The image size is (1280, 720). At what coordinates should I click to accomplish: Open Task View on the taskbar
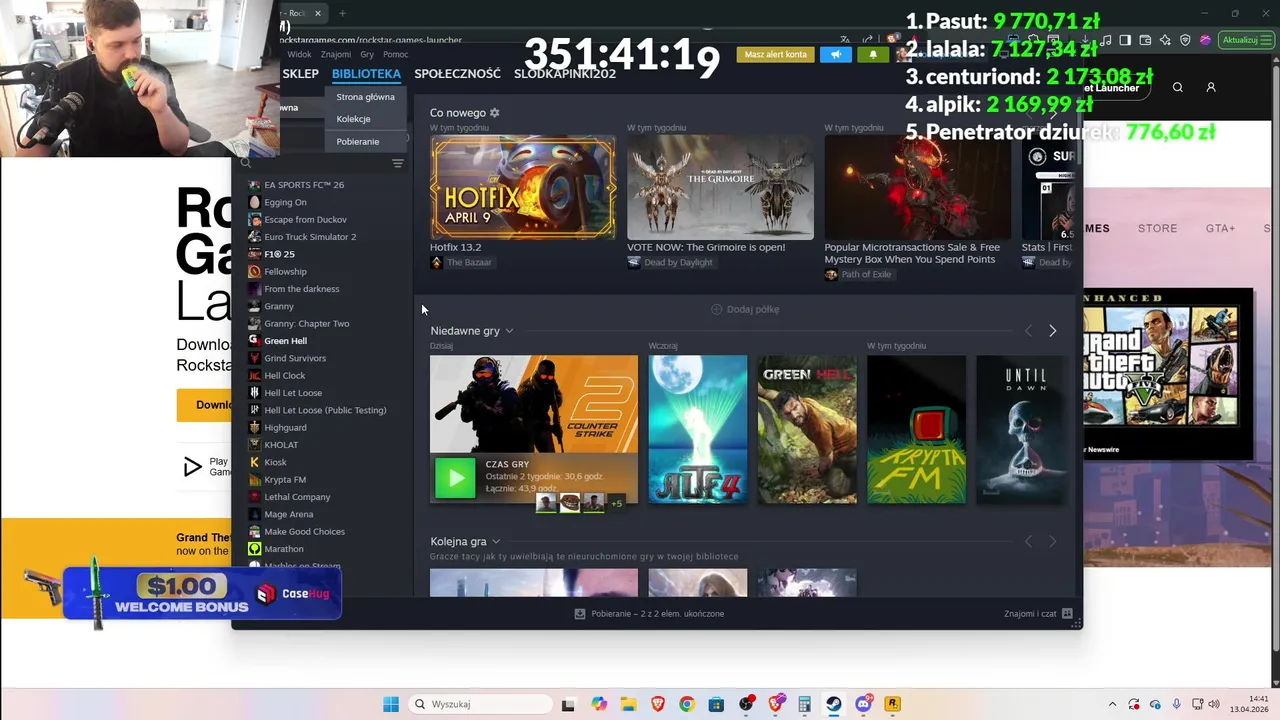tap(568, 704)
